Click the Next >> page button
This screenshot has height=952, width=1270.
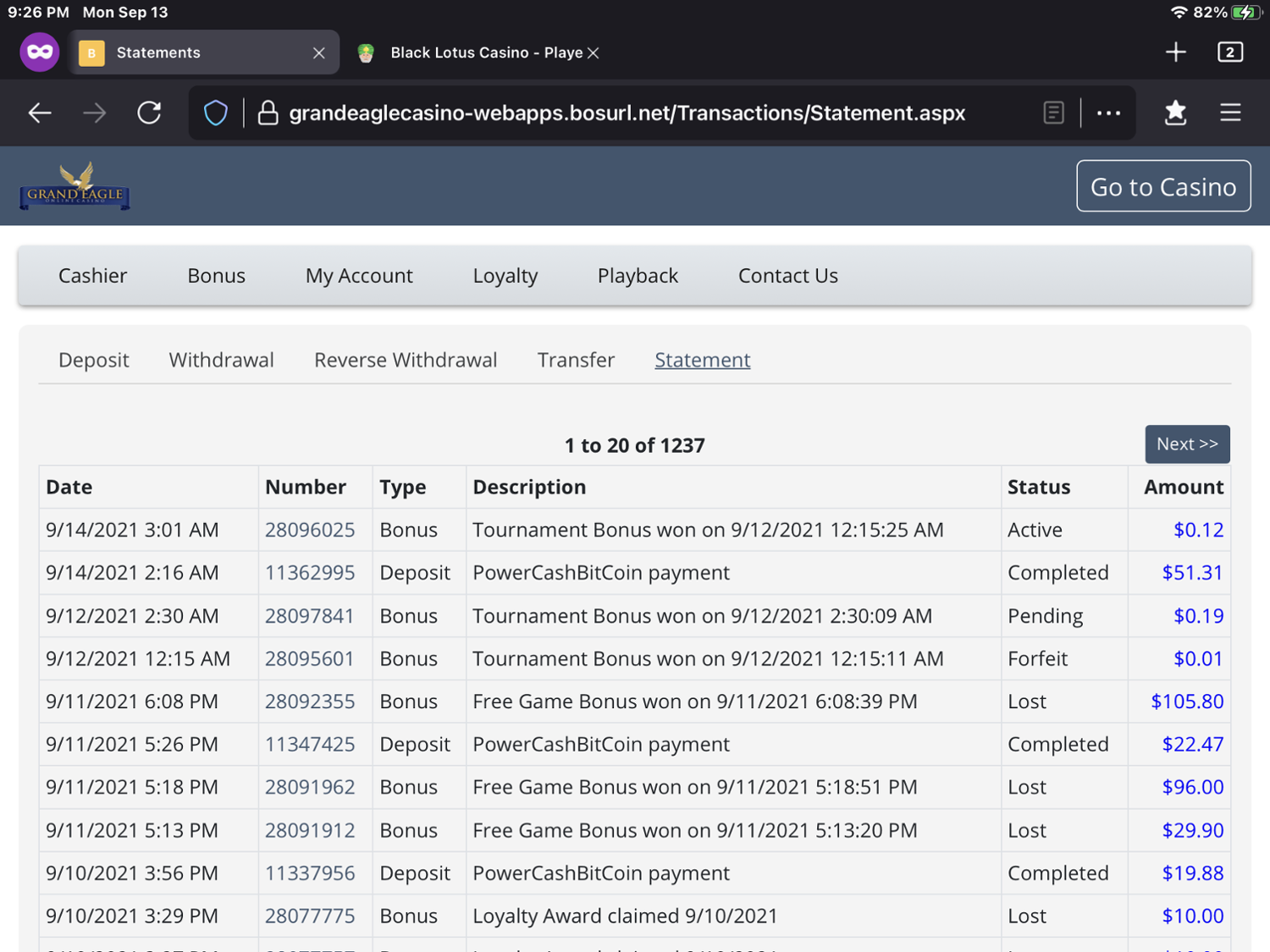[x=1187, y=444]
